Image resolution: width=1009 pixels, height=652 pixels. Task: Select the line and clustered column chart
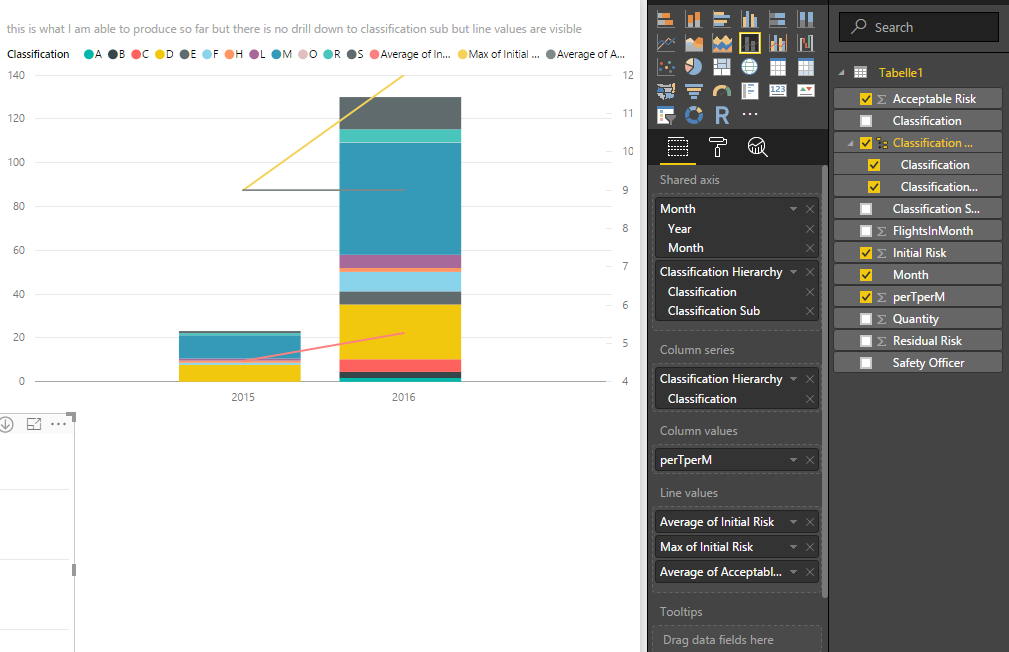[x=777, y=43]
